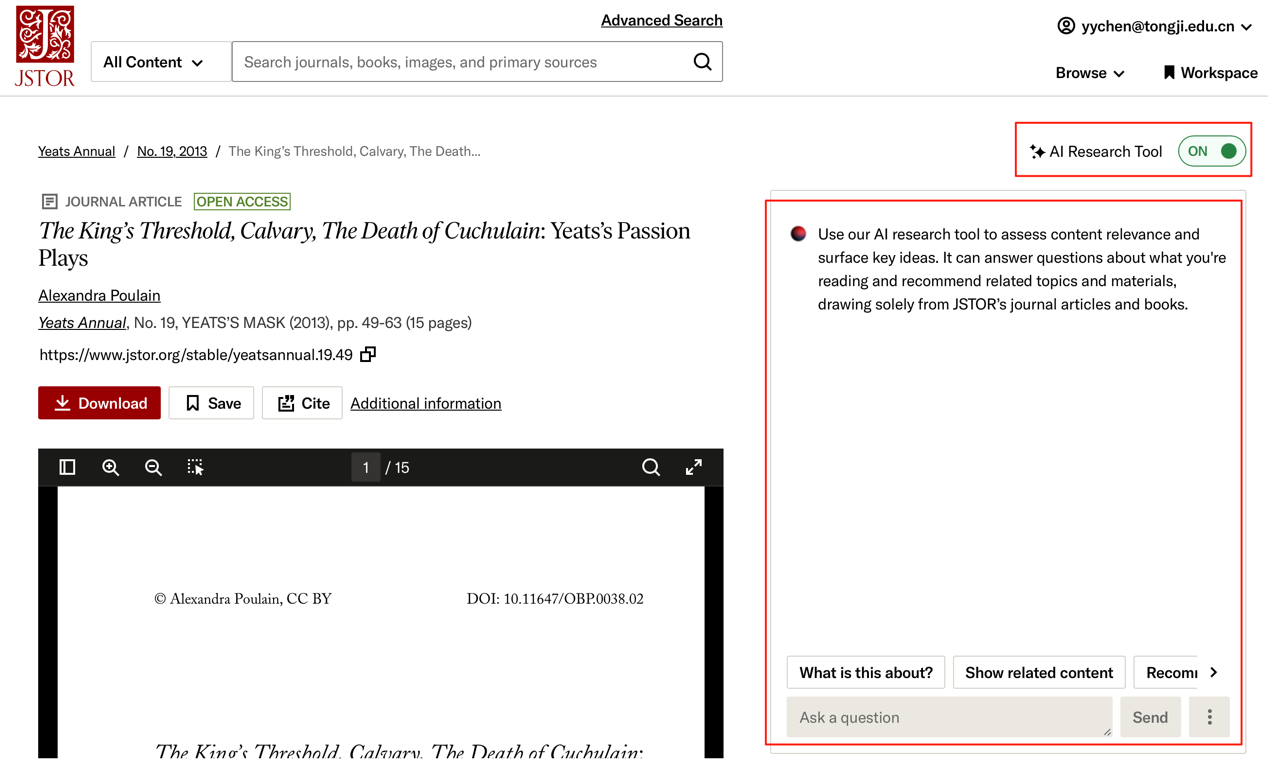1269x759 pixels.
Task: Open the JSTOR home logo
Action: click(x=45, y=46)
